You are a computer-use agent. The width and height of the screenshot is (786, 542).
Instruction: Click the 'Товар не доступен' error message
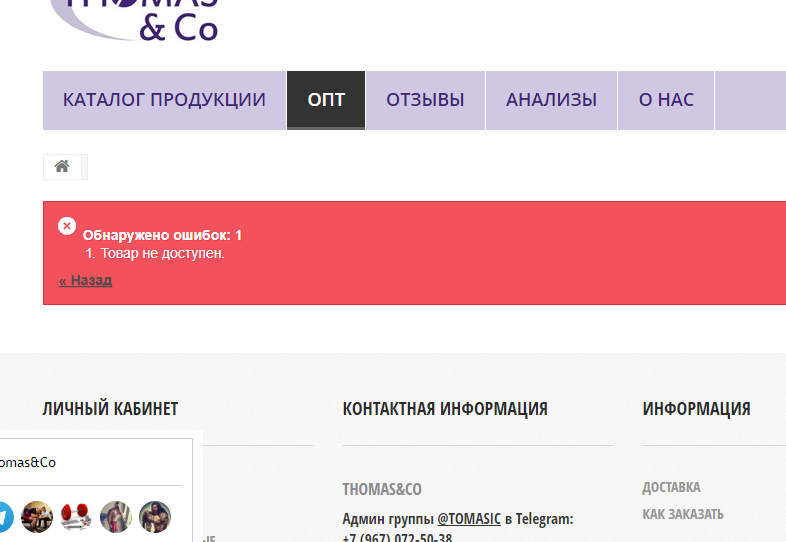[x=162, y=253]
